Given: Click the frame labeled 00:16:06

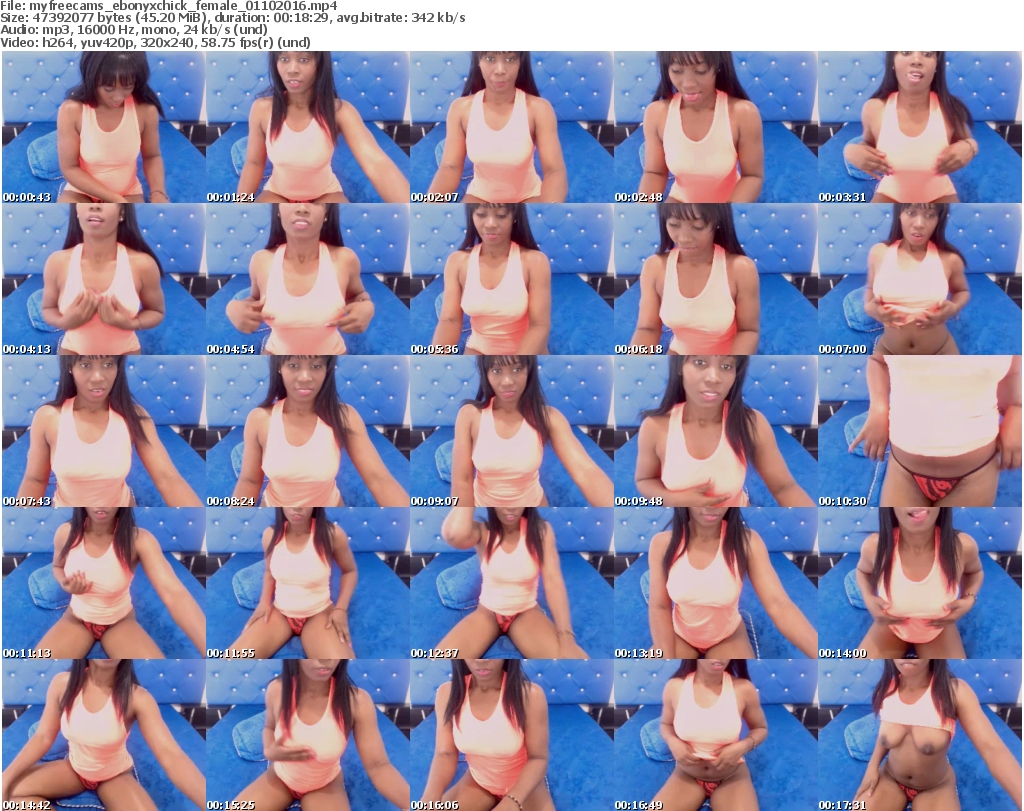Looking at the screenshot, I should (x=511, y=735).
